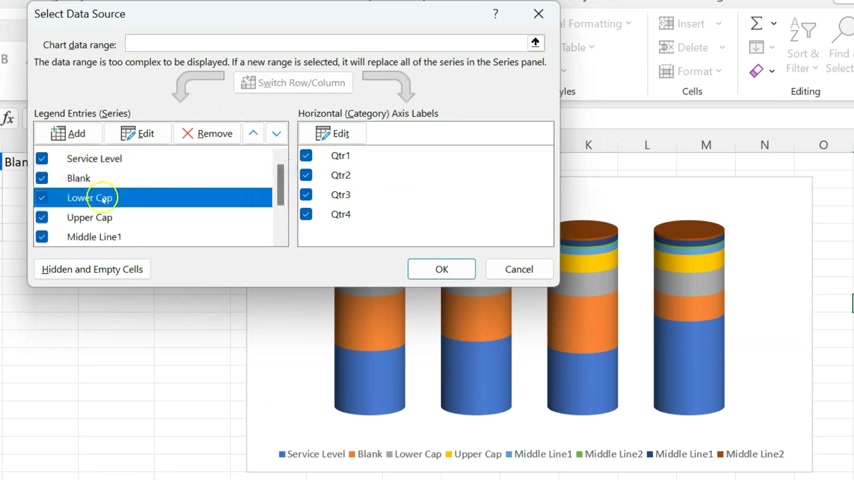Select the Blank series row
The image size is (854, 480).
click(153, 178)
